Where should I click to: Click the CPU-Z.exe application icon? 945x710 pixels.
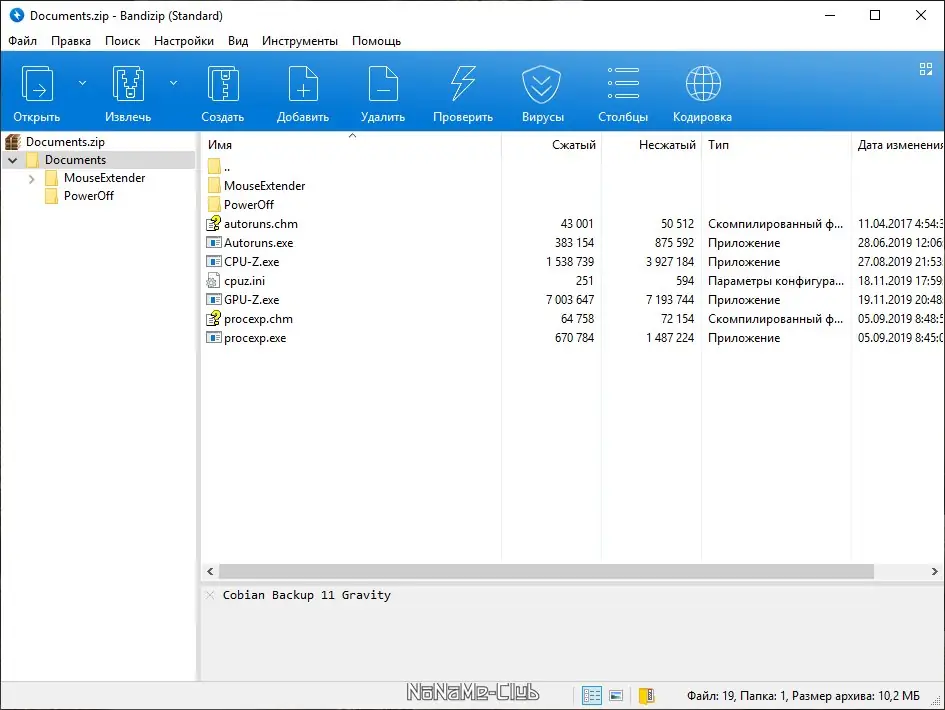213,262
